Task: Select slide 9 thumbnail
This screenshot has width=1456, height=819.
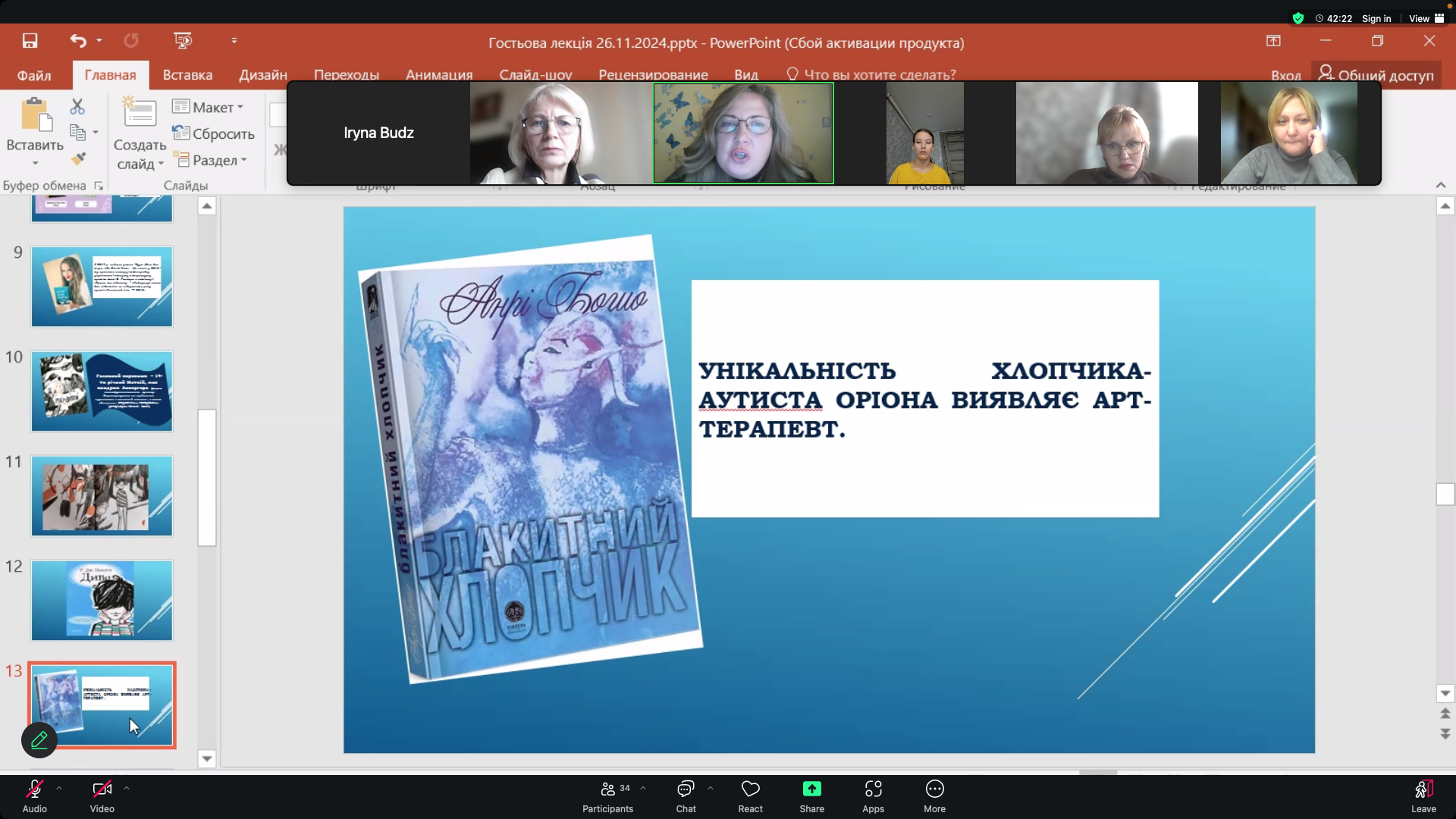Action: coord(102,287)
